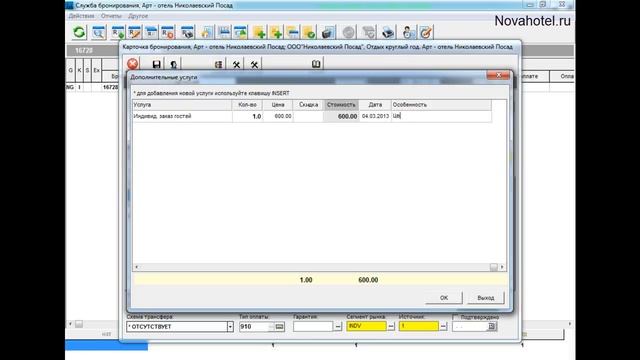Click the guest bust icon in booking card toolbar
Viewport: 640px width, 360px height.
[x=173, y=64]
